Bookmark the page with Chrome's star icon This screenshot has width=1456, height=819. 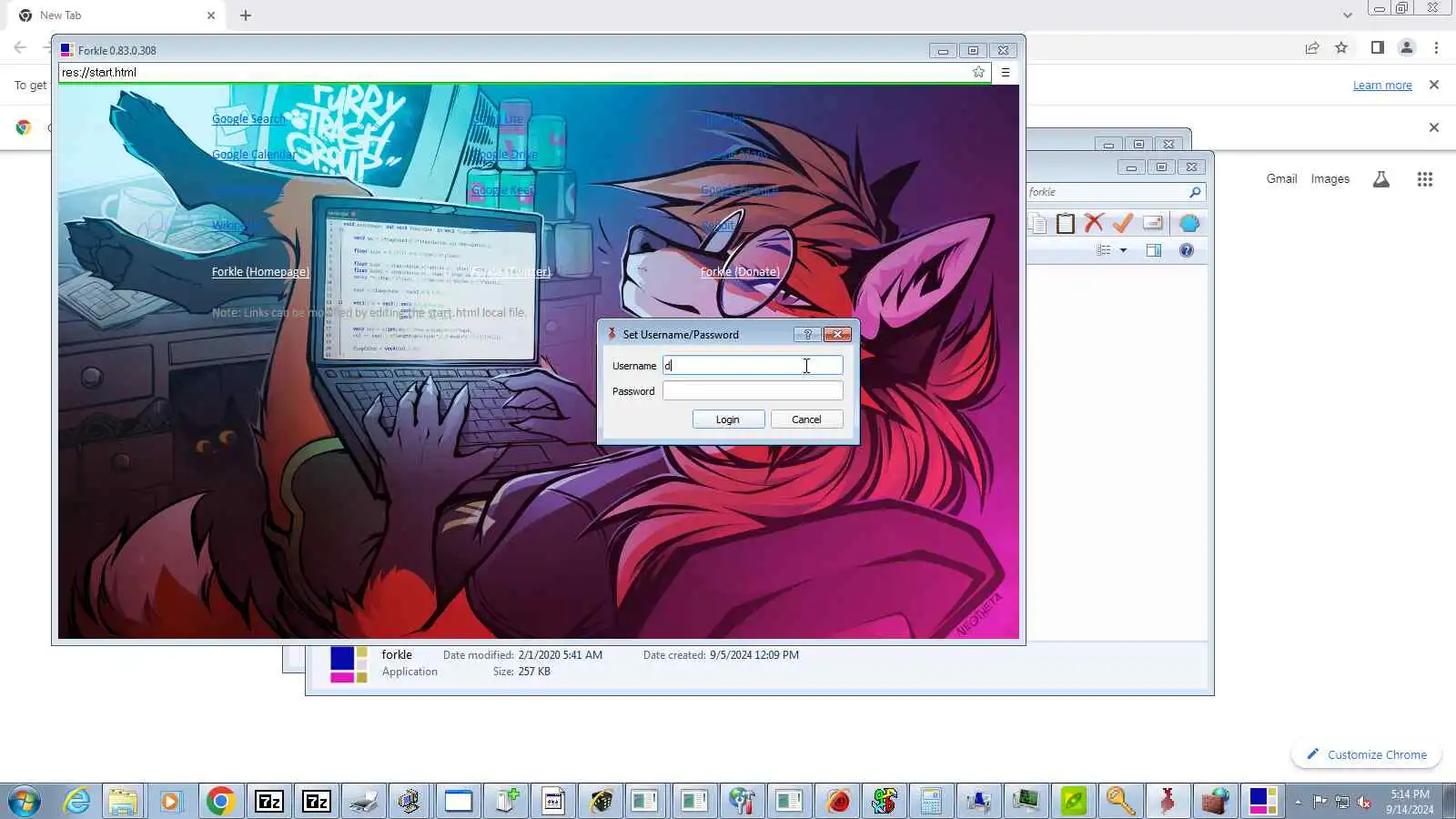pyautogui.click(x=1341, y=48)
